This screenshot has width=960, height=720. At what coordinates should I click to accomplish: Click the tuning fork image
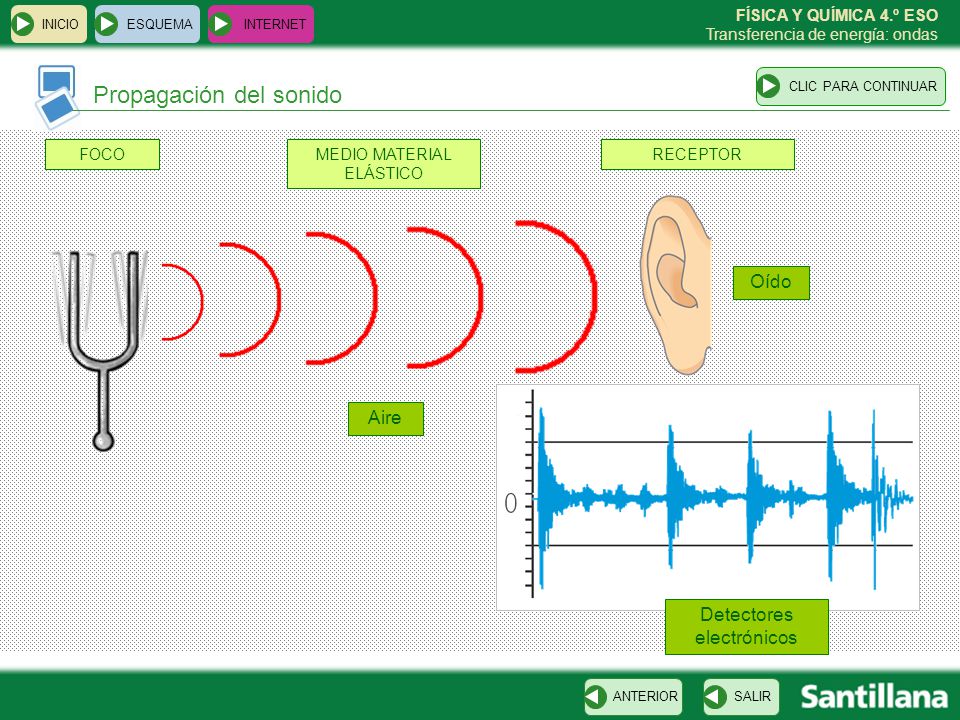(102, 350)
